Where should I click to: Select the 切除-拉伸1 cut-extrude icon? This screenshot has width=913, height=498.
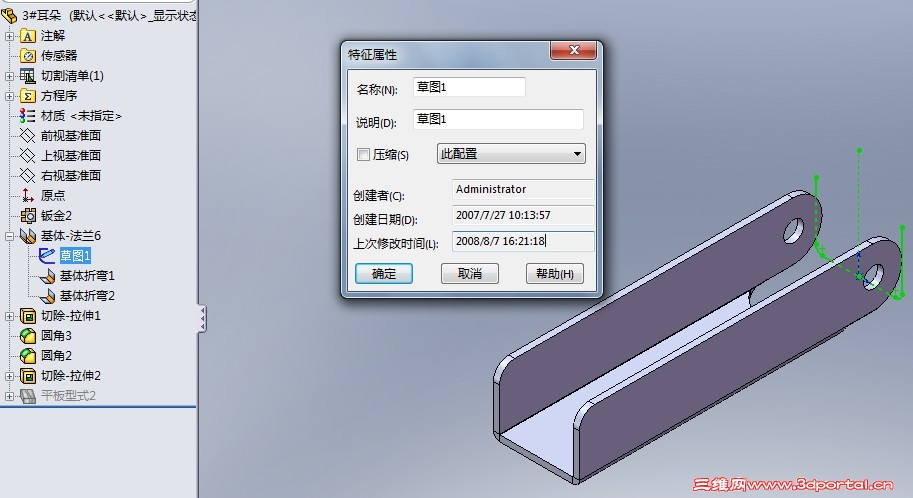[27, 316]
